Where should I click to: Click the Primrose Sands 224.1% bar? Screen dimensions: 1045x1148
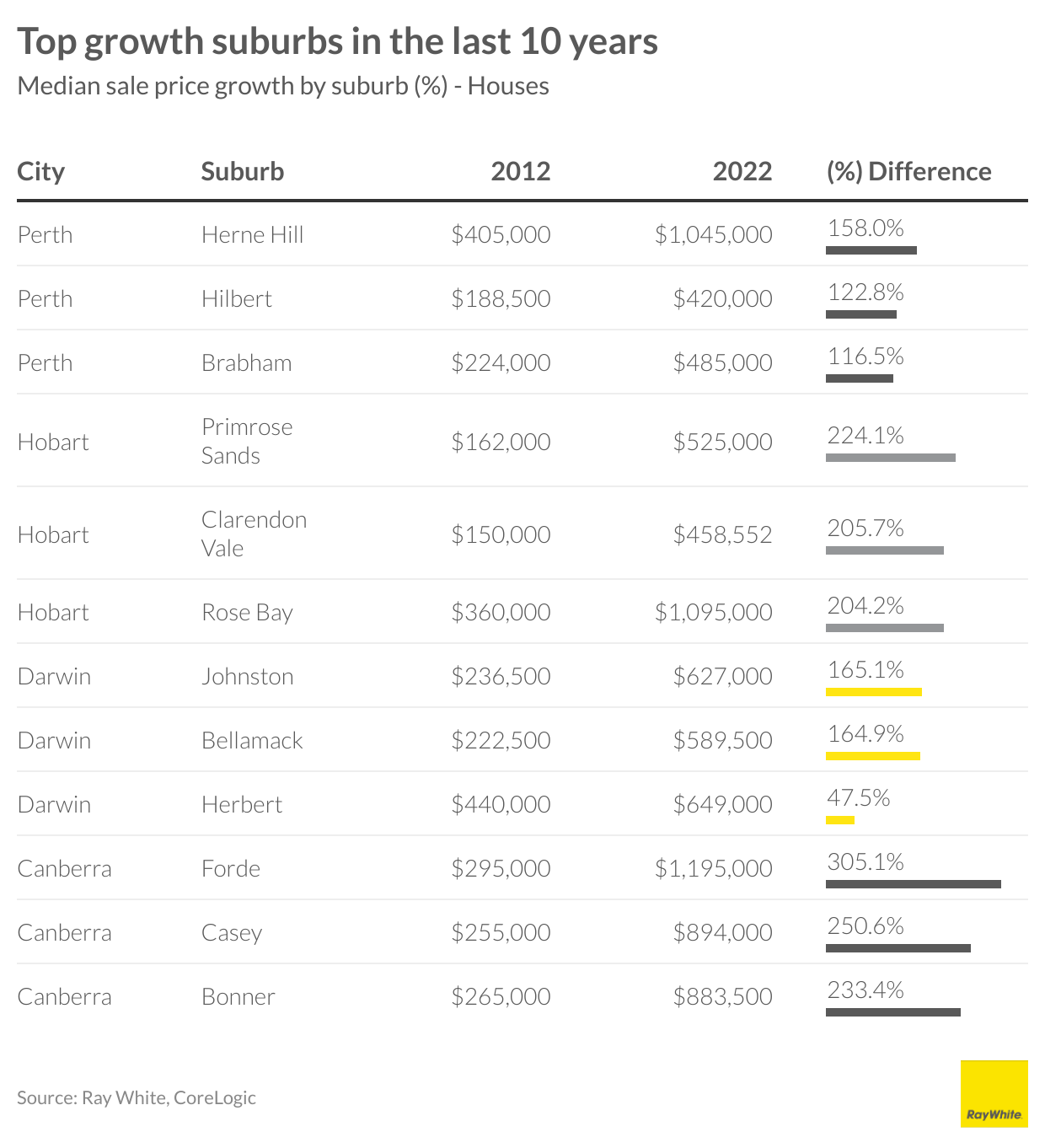point(890,458)
